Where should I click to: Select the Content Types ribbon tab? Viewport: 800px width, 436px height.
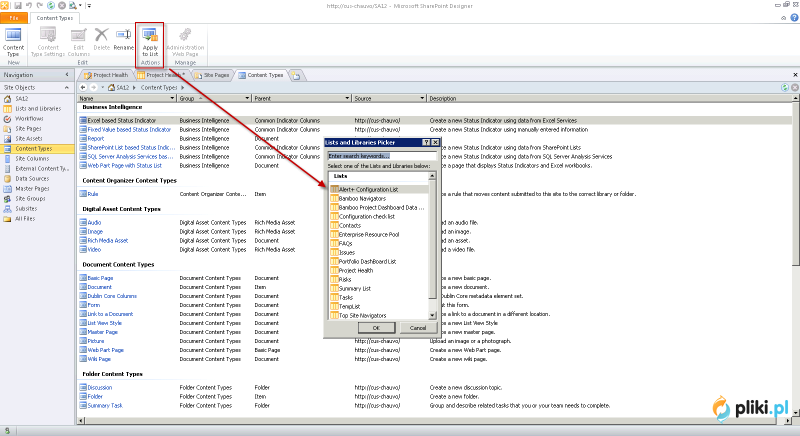[55, 18]
